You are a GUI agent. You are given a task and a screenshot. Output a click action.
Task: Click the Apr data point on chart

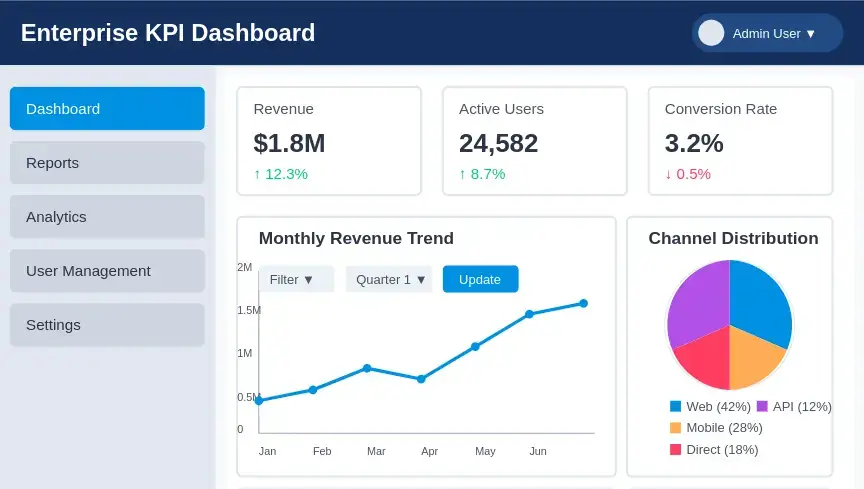(x=421, y=379)
